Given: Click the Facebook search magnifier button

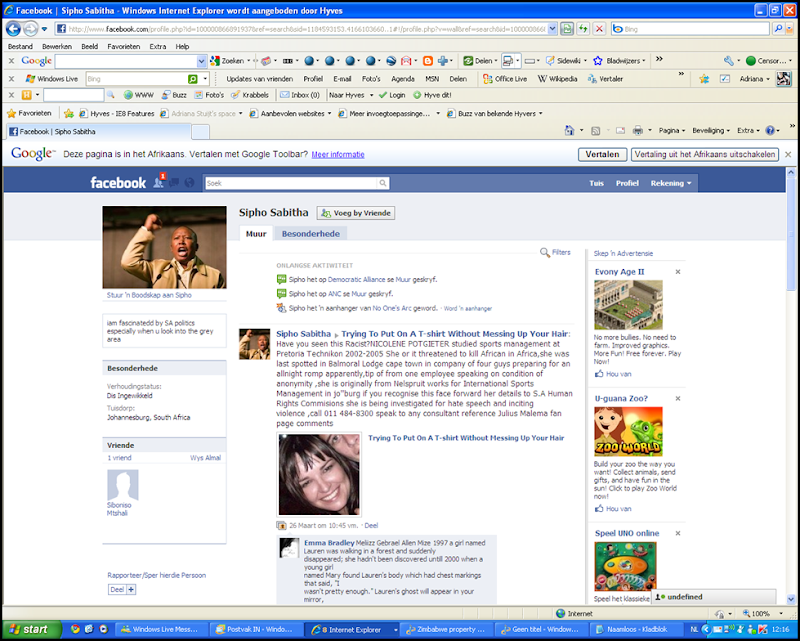Looking at the screenshot, I should (x=383, y=183).
